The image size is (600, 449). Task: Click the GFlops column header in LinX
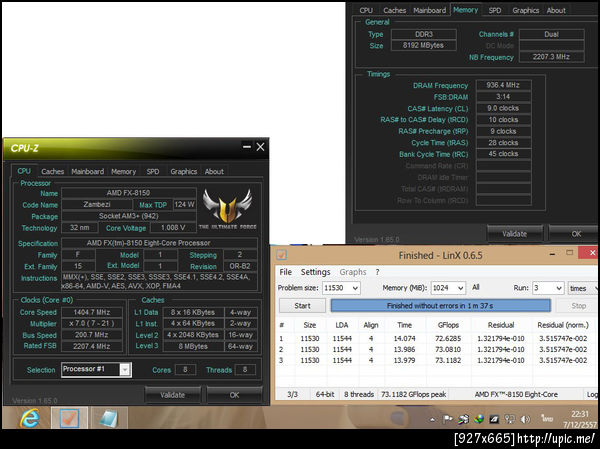pyautogui.click(x=448, y=325)
